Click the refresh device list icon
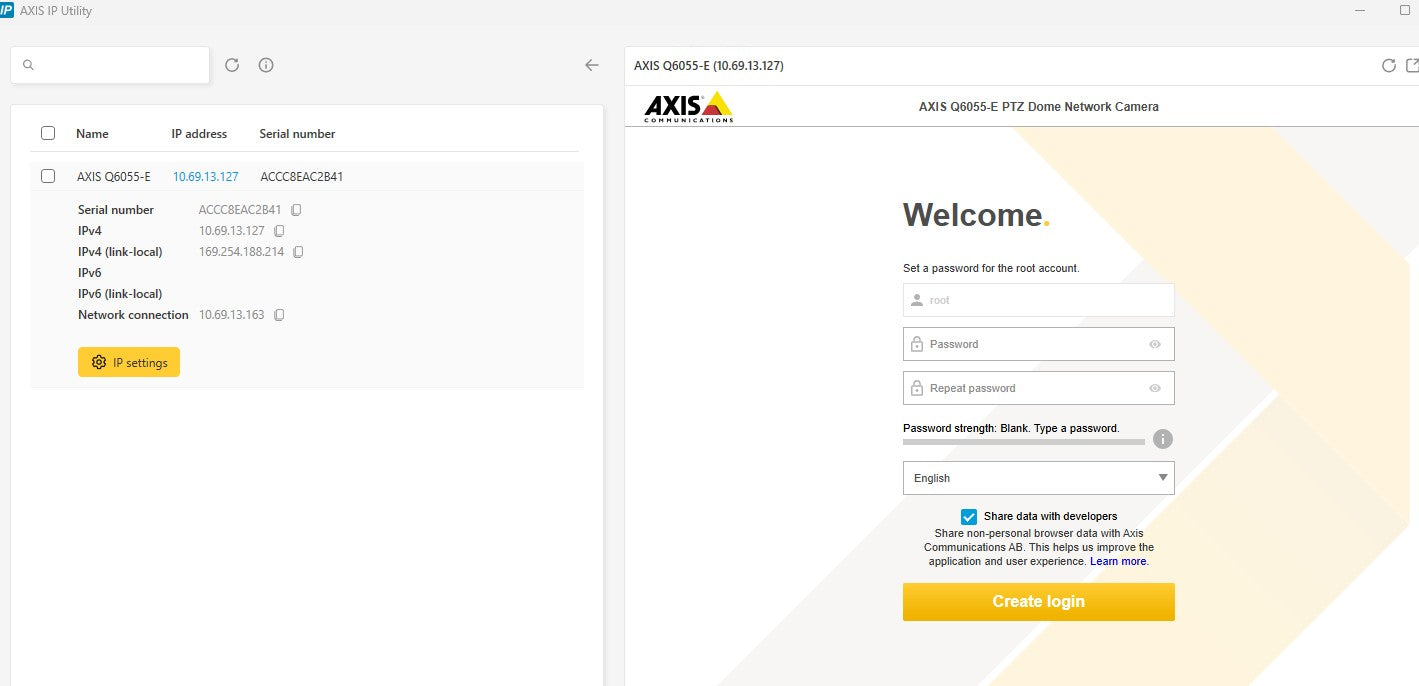 click(x=232, y=65)
